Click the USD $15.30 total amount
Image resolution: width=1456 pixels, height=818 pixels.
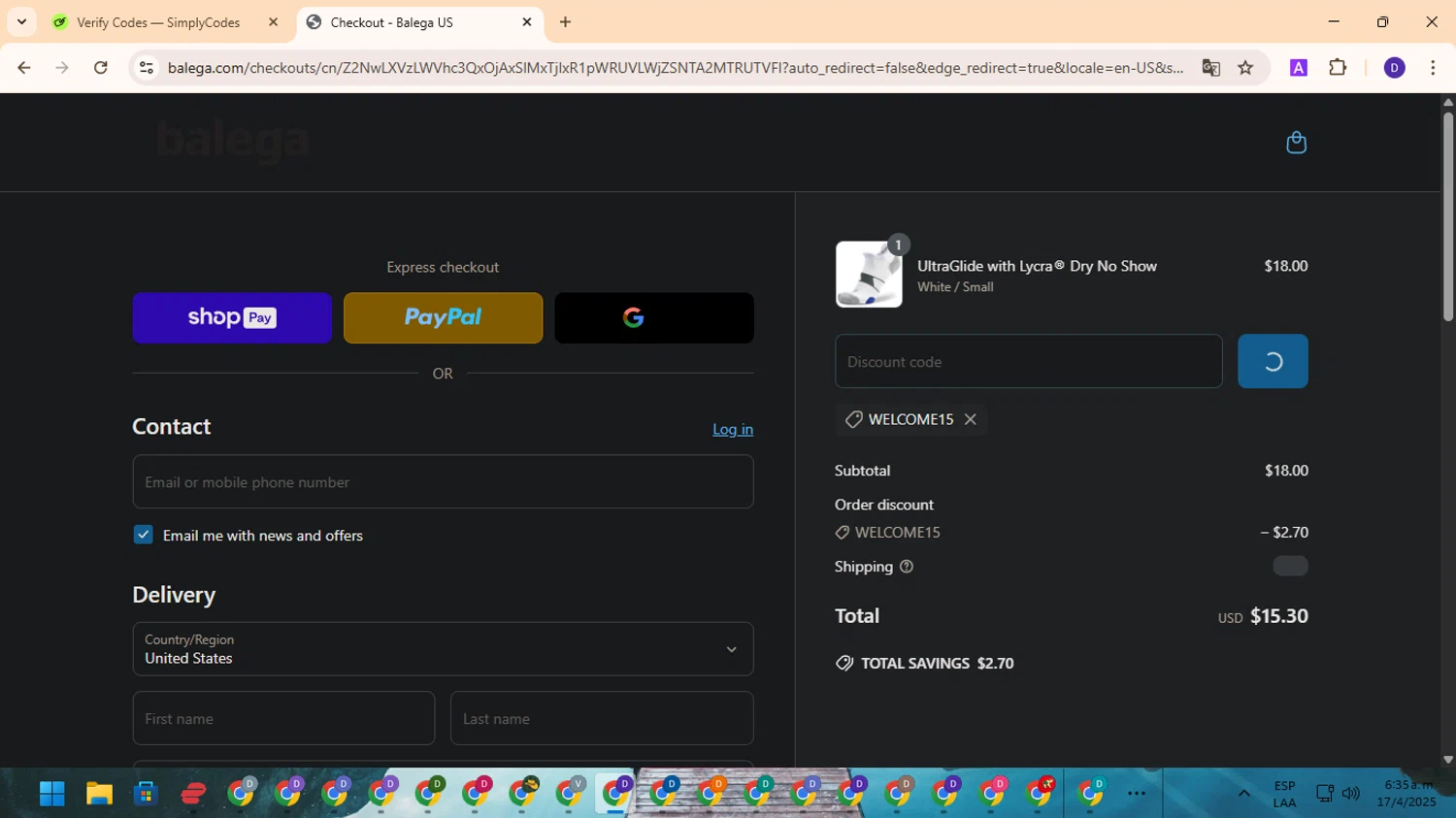point(1263,616)
